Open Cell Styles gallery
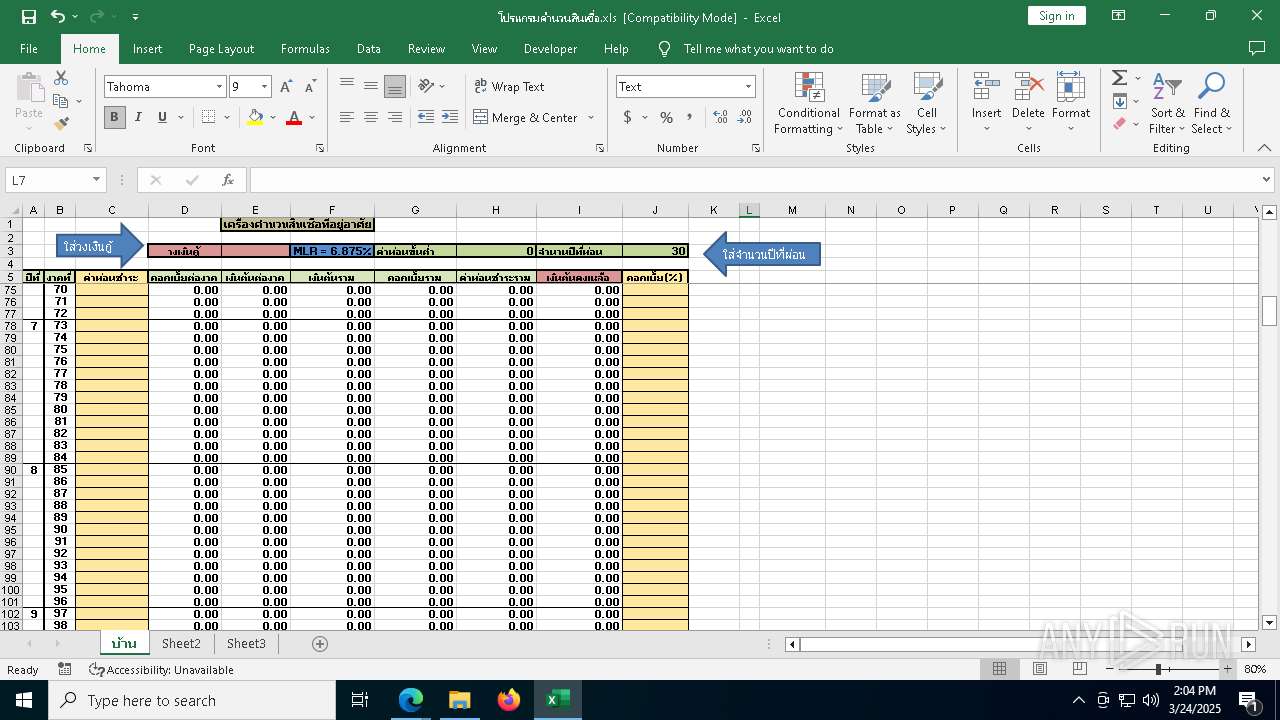 coord(927,103)
